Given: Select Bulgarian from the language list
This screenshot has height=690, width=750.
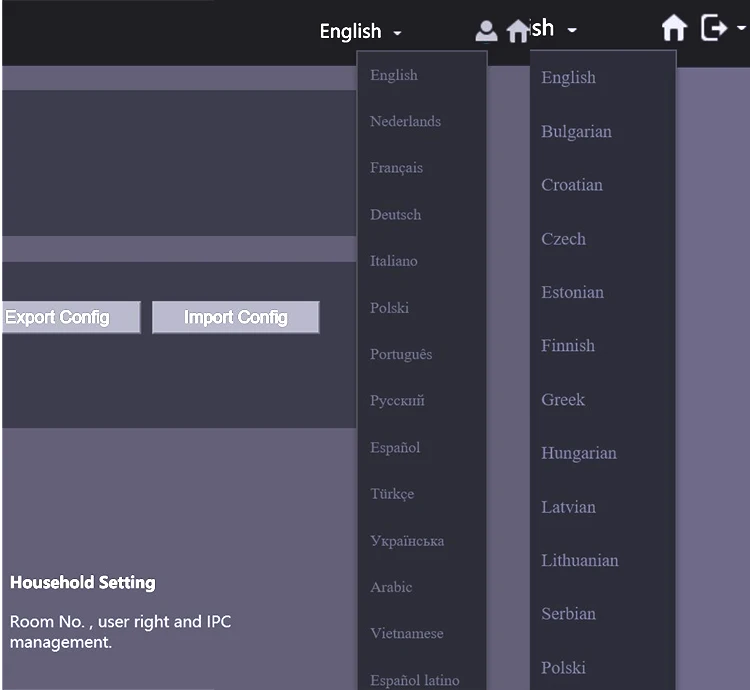Looking at the screenshot, I should coord(576,132).
